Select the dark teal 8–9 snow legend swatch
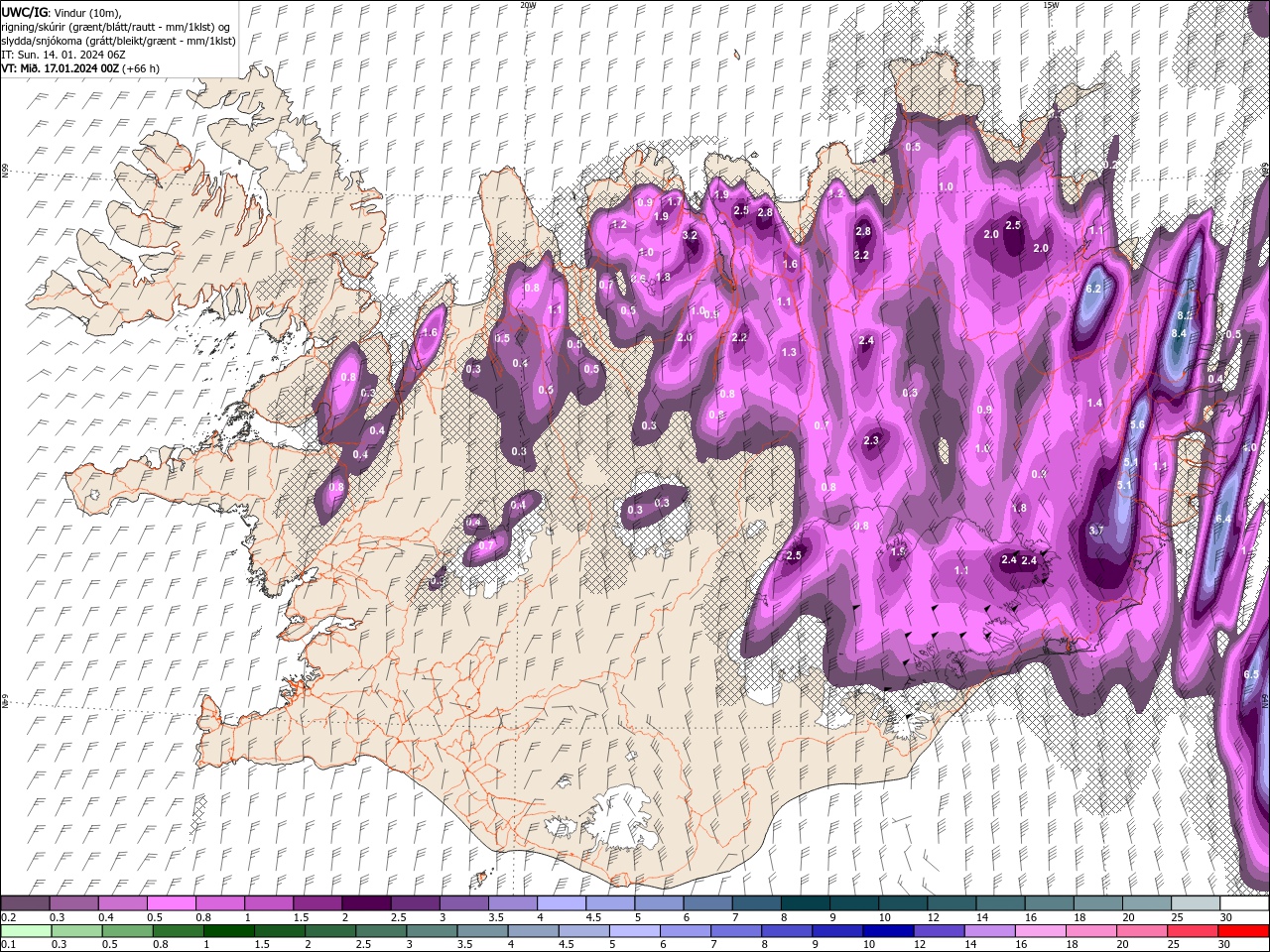Image resolution: width=1270 pixels, height=952 pixels. (x=804, y=903)
